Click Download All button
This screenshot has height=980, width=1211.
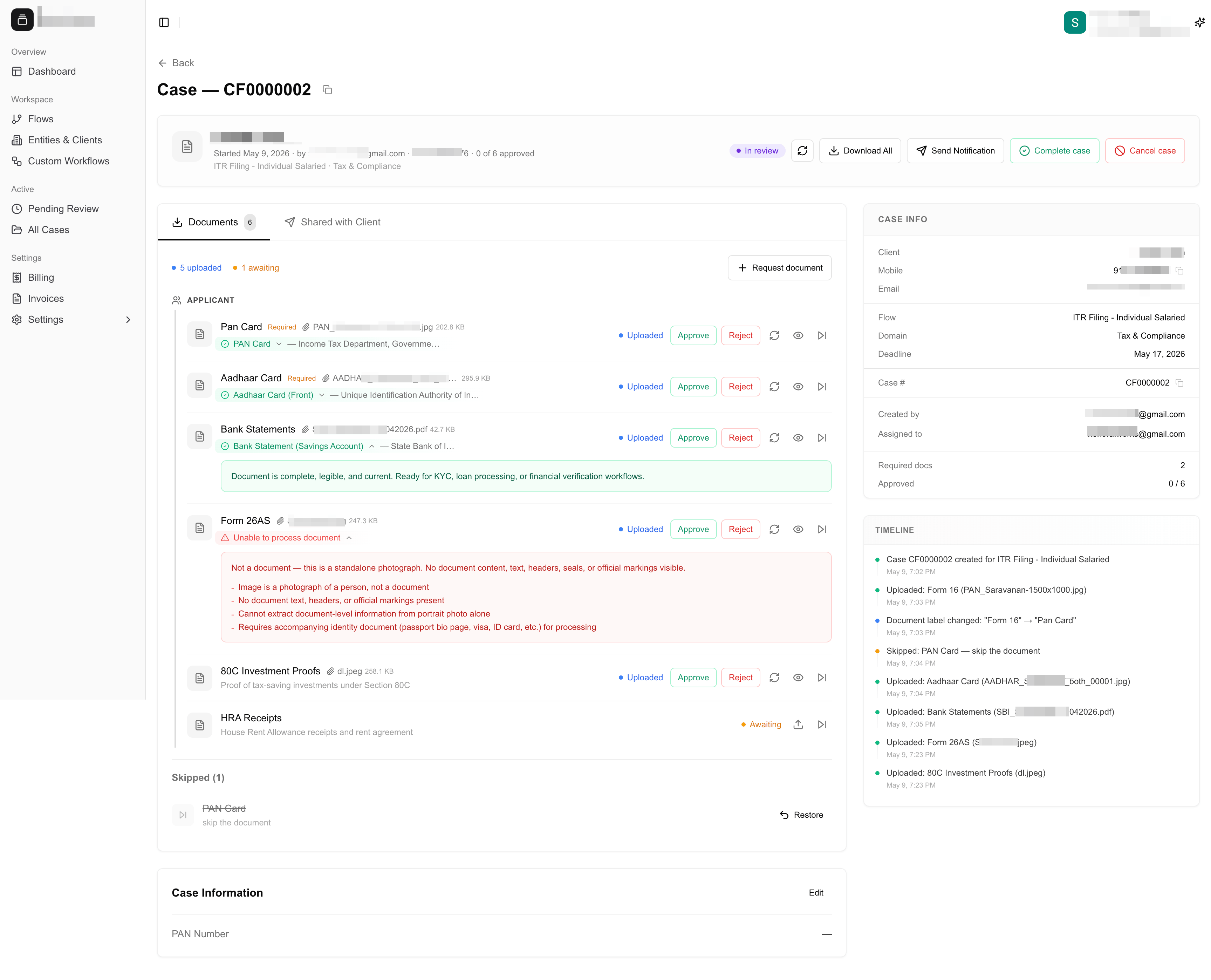coord(860,151)
